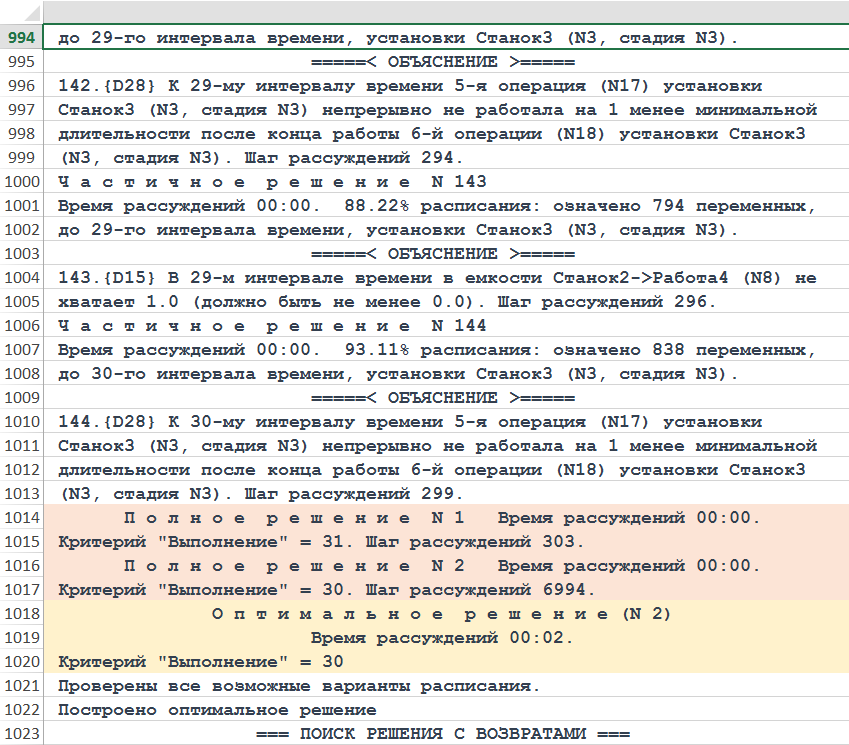This screenshot has width=849, height=745.
Task: Click row header 1018
Action: pos(22,614)
